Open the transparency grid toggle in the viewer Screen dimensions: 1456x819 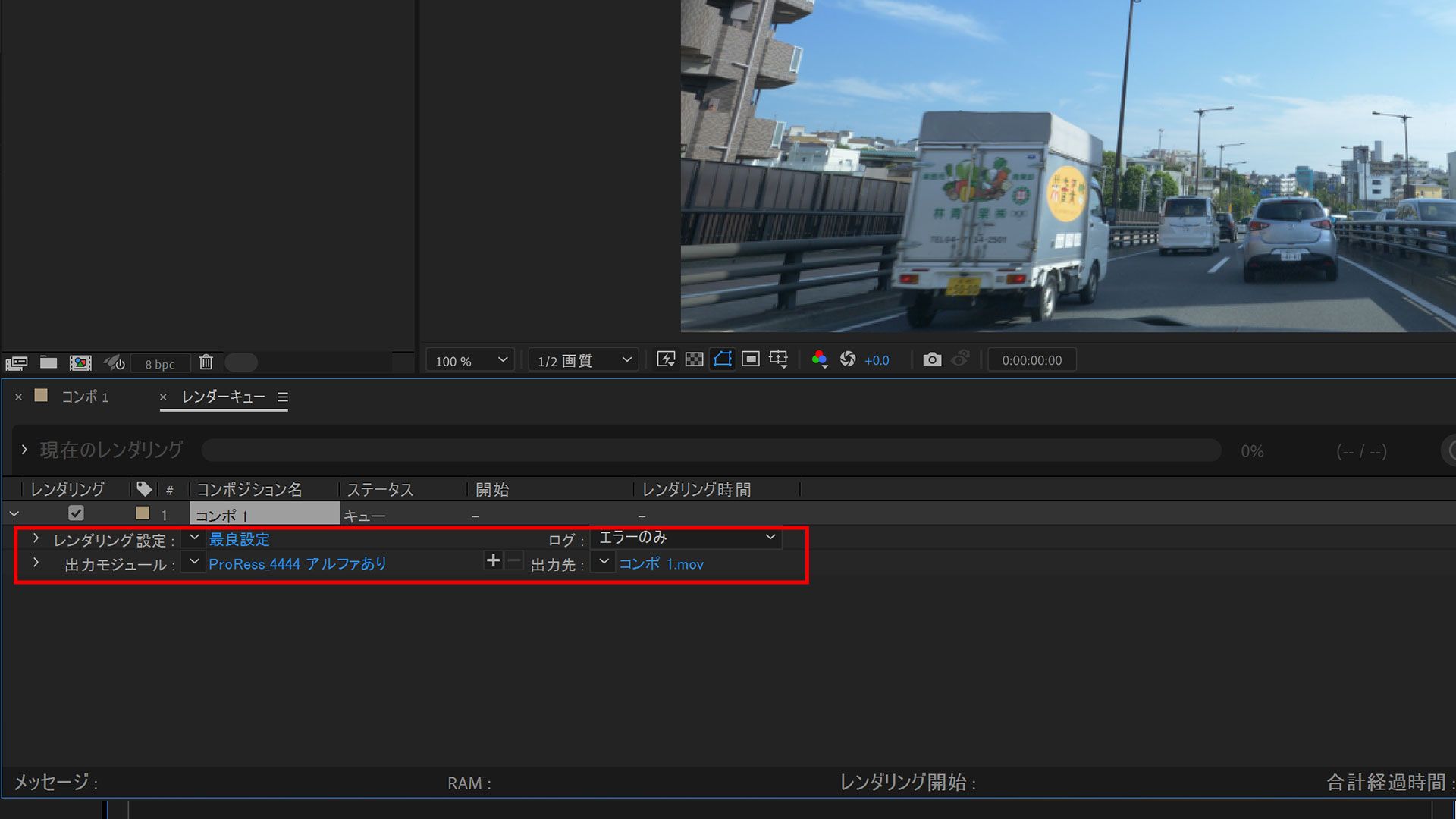[x=692, y=359]
